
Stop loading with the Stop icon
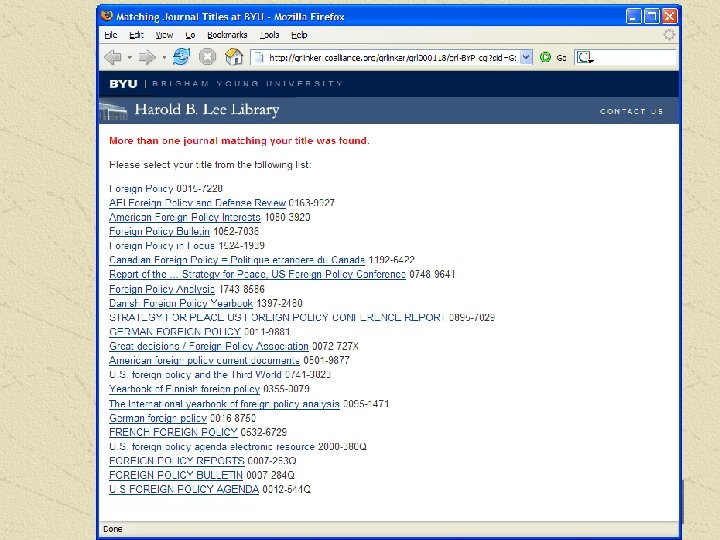pyautogui.click(x=208, y=57)
